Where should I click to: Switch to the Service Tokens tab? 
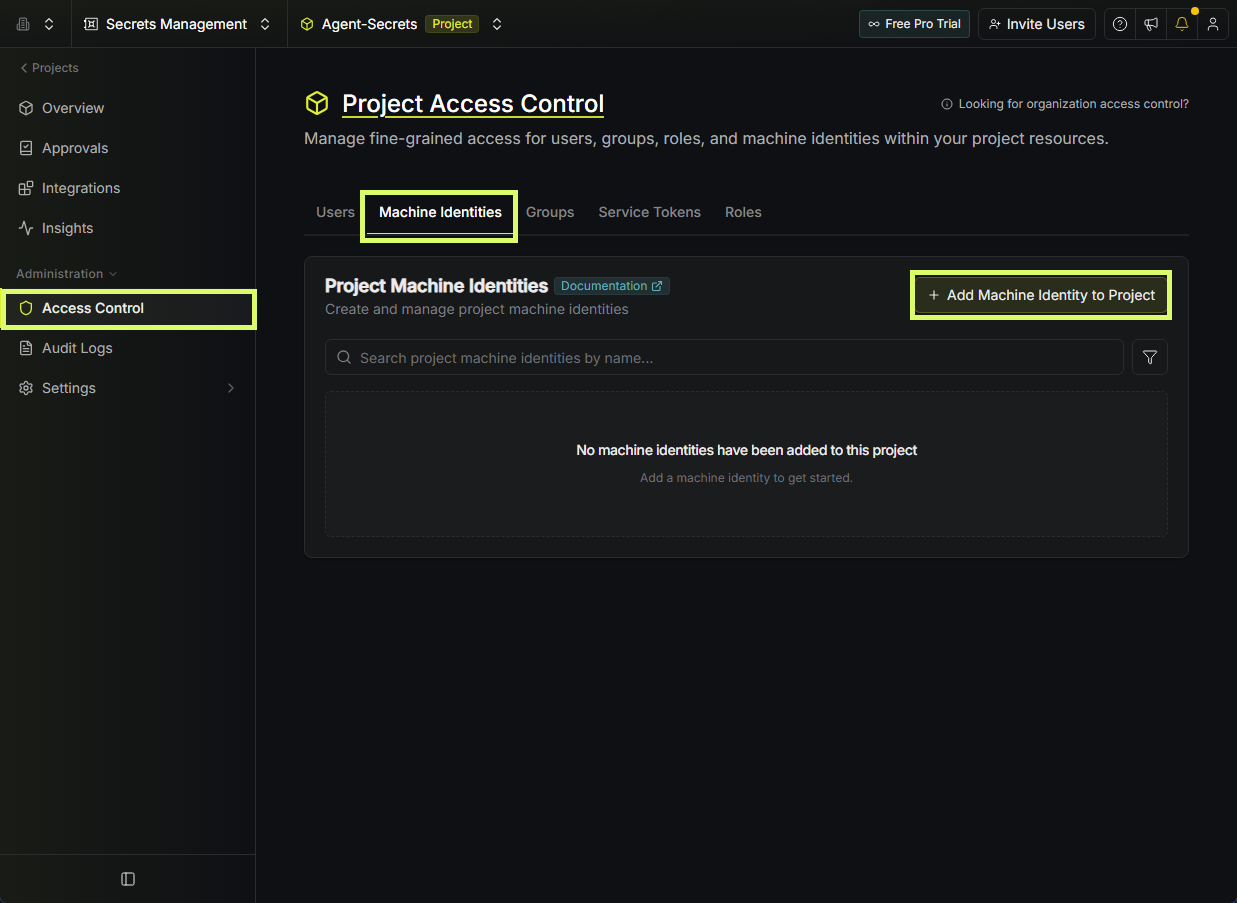click(x=649, y=212)
